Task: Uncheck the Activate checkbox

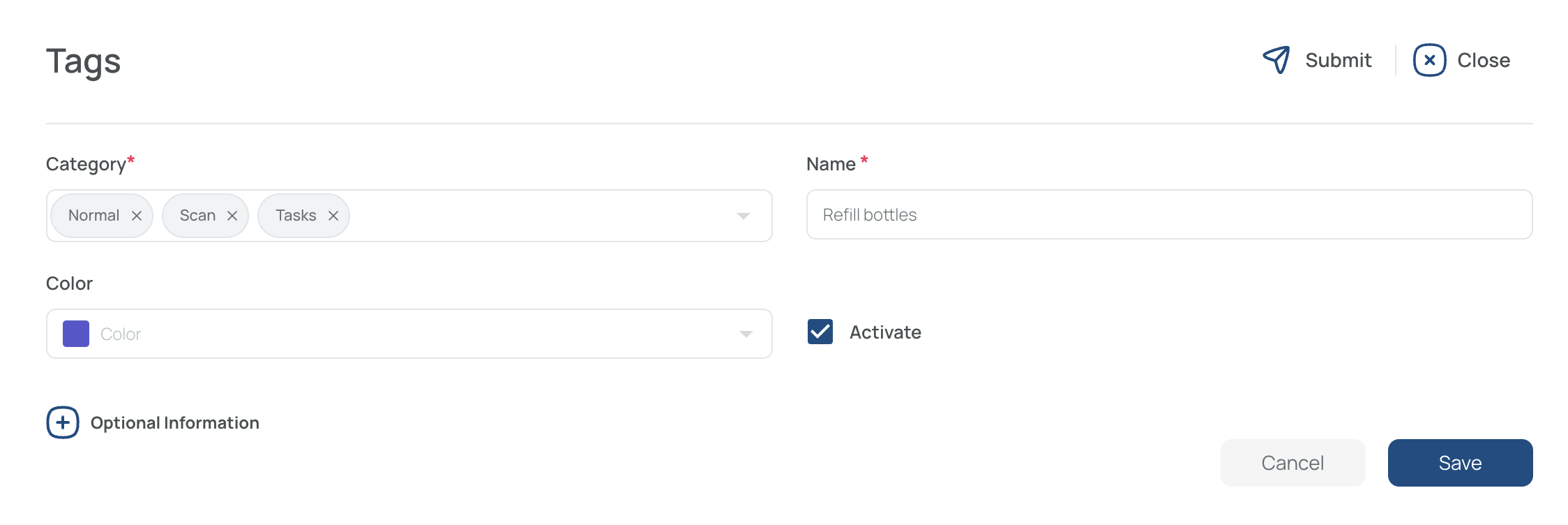Action: [x=820, y=332]
